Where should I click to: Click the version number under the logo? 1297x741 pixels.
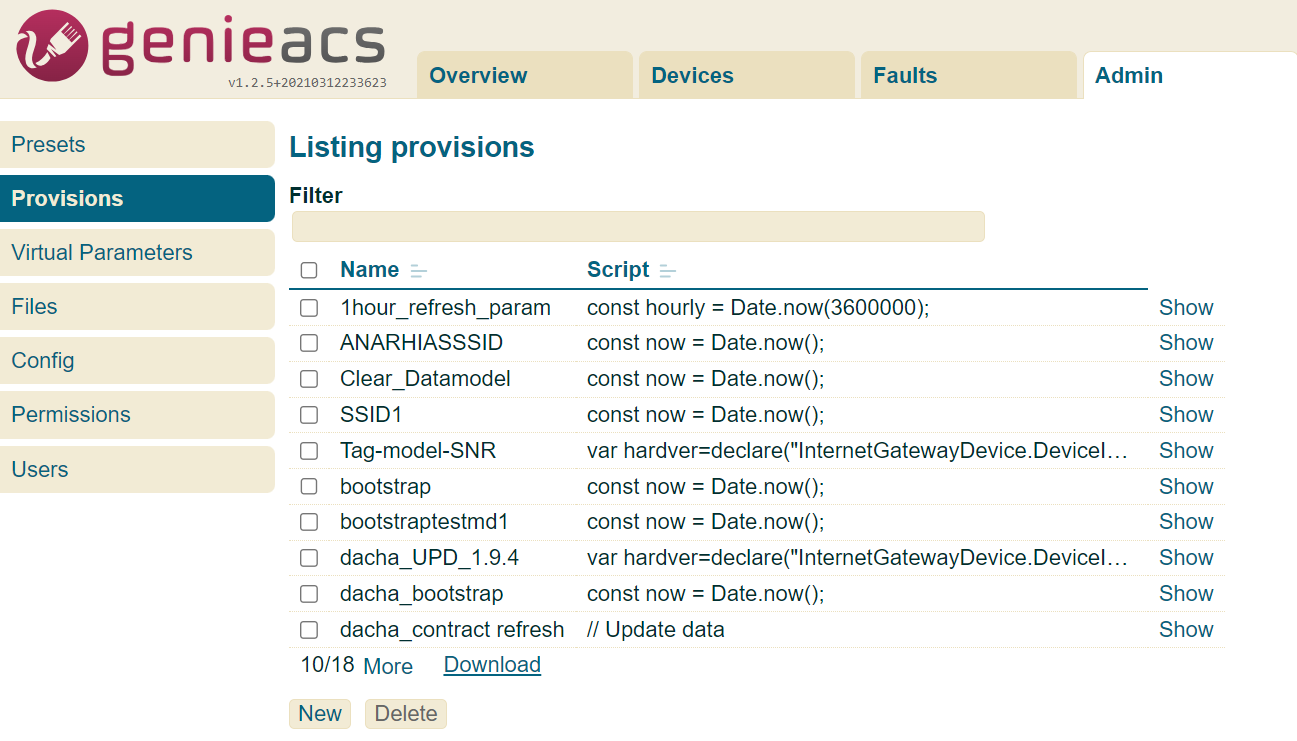307,83
